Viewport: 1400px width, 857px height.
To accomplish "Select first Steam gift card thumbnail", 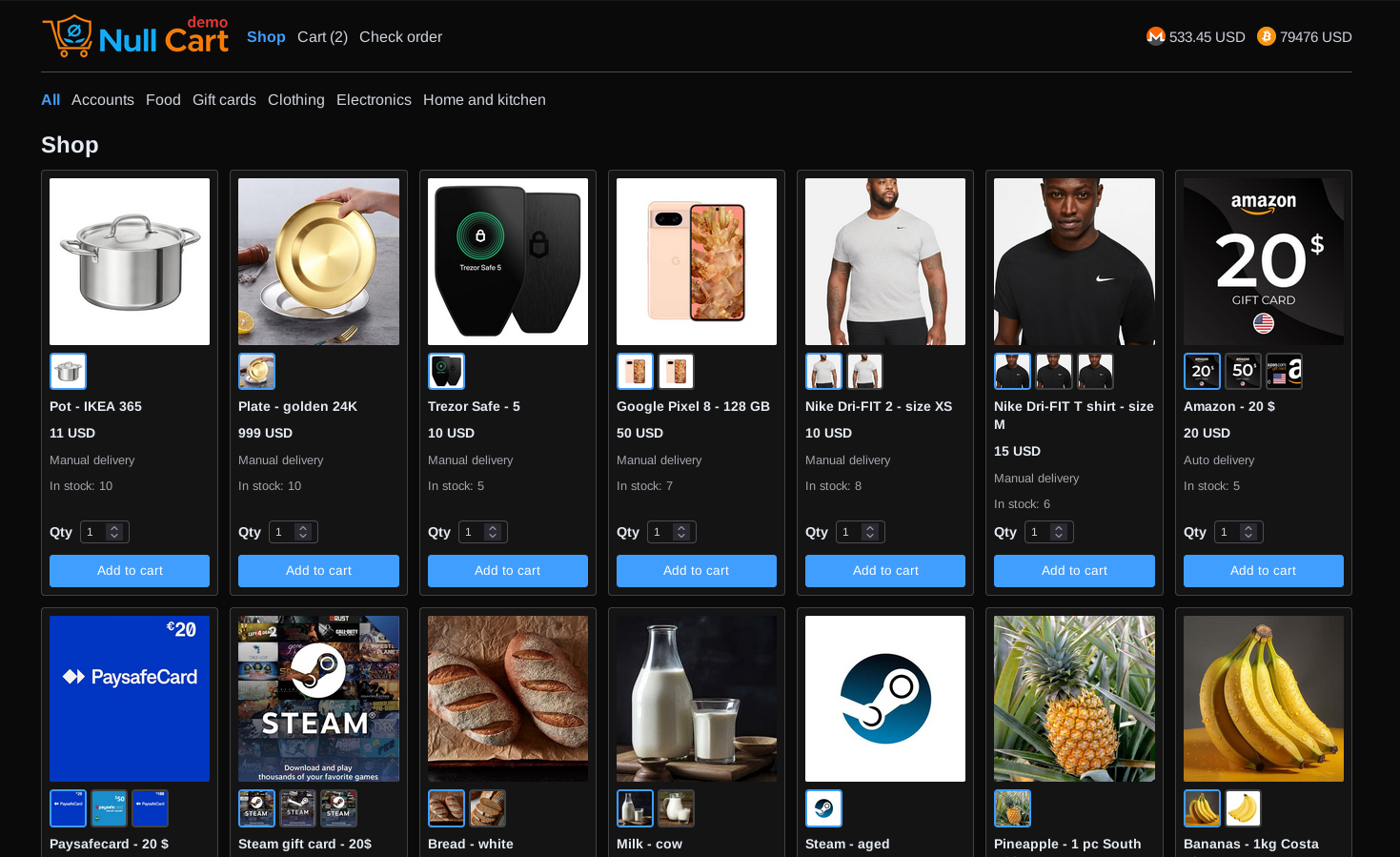I will 256,808.
